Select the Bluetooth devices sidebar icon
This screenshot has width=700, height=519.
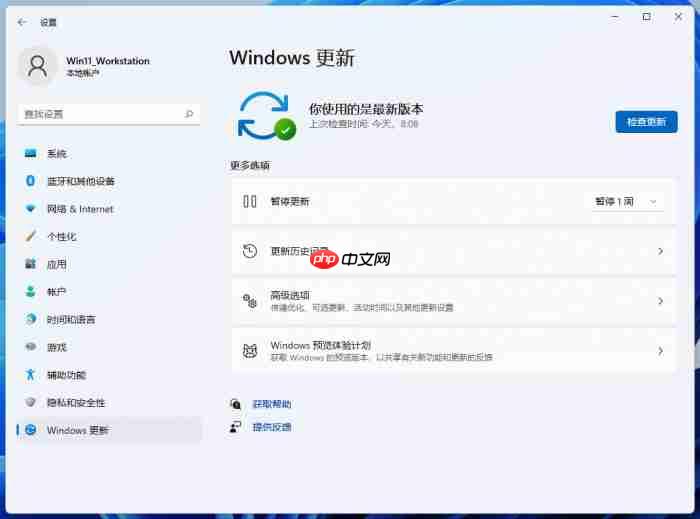click(30, 181)
